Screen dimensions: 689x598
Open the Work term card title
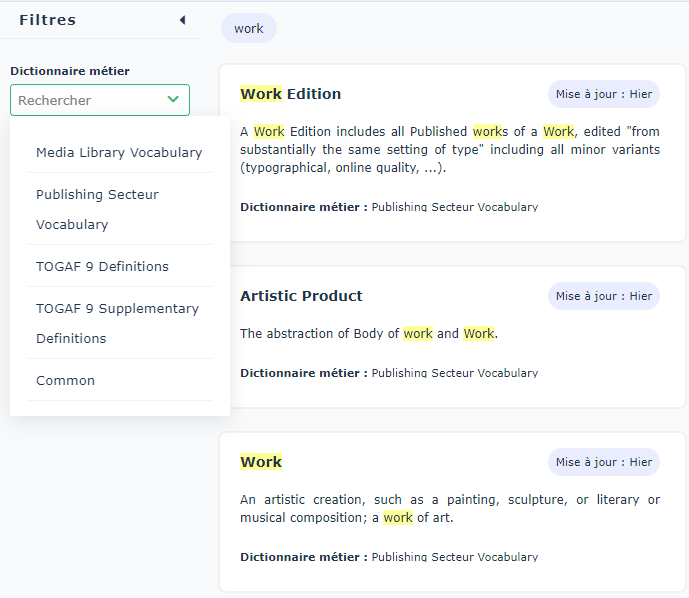pyautogui.click(x=261, y=462)
